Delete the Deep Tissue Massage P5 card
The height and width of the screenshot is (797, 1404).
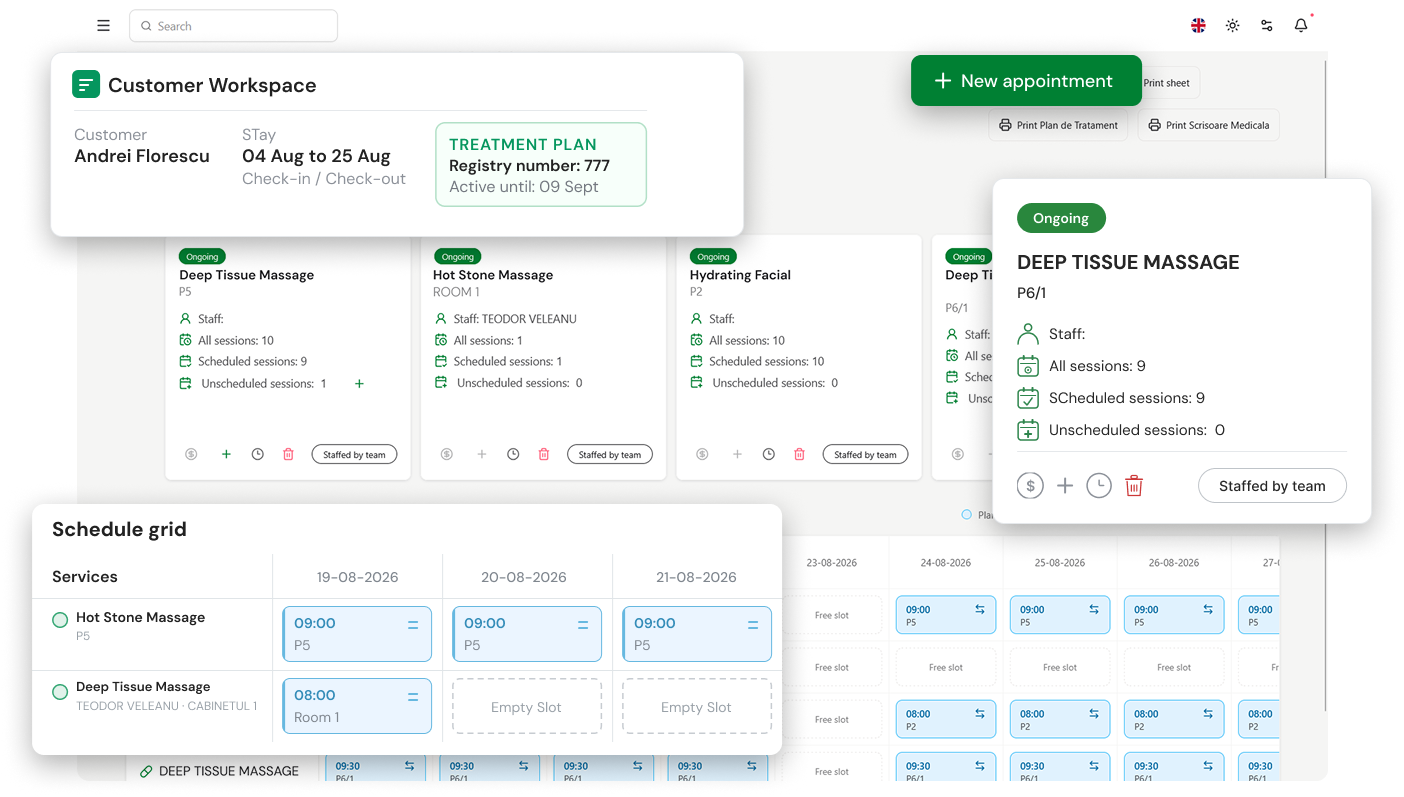point(288,454)
